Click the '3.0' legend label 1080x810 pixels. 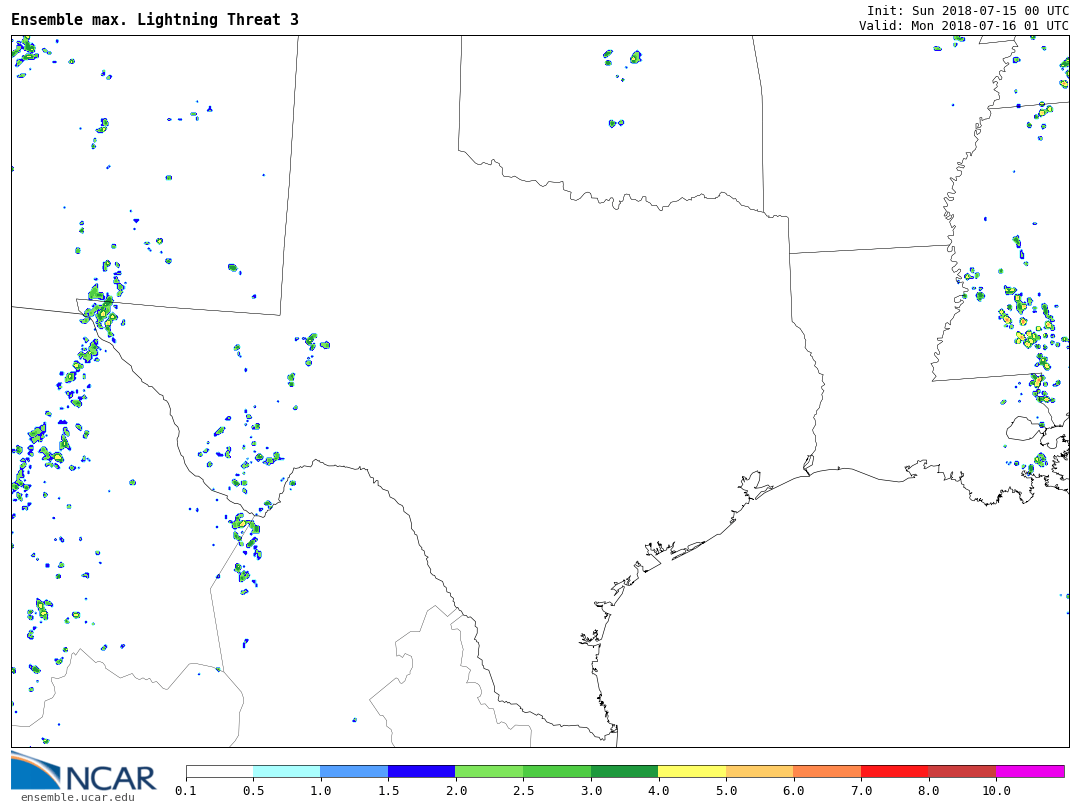[591, 790]
